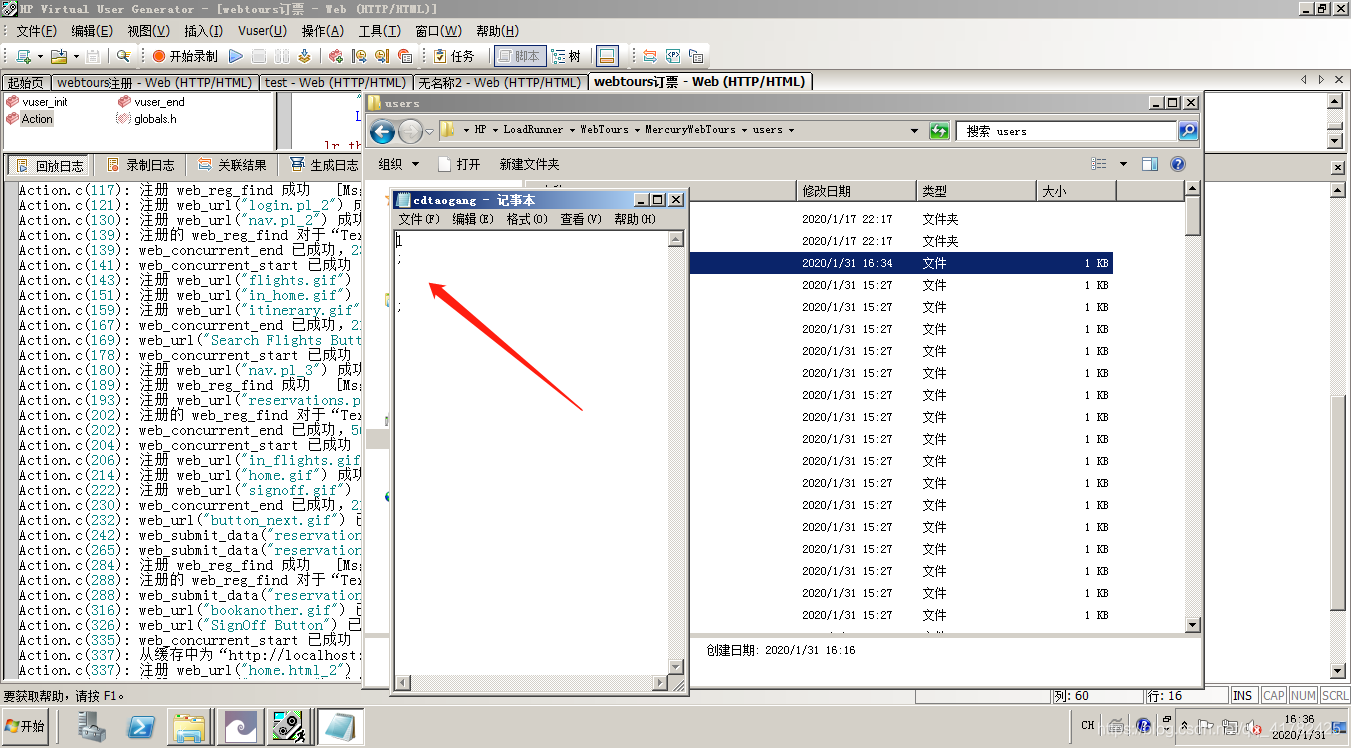
Task: Open the 录制日志 recording log tab
Action: click(140, 165)
